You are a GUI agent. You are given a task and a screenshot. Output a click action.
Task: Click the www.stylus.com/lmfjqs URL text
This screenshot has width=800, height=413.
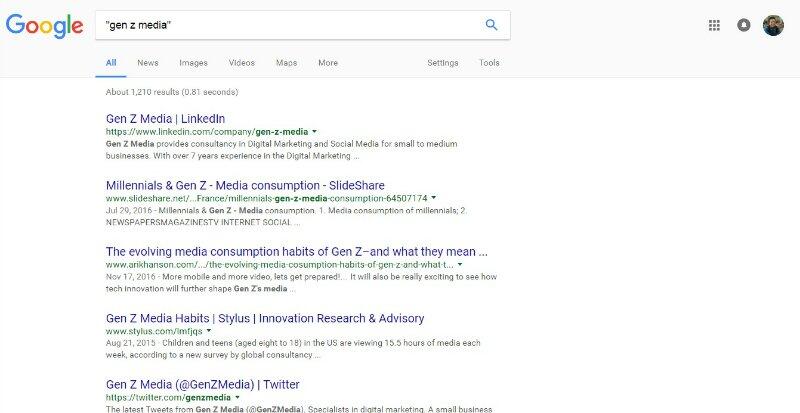tap(154, 331)
